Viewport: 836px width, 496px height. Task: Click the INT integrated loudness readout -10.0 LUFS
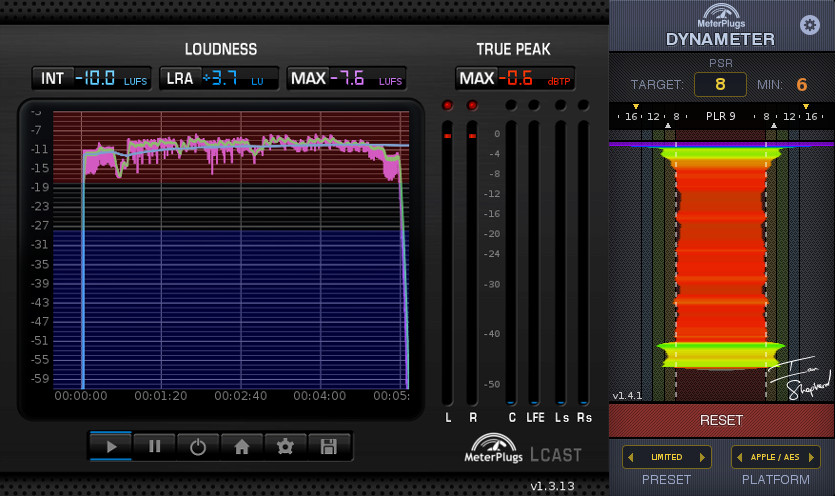[92, 78]
